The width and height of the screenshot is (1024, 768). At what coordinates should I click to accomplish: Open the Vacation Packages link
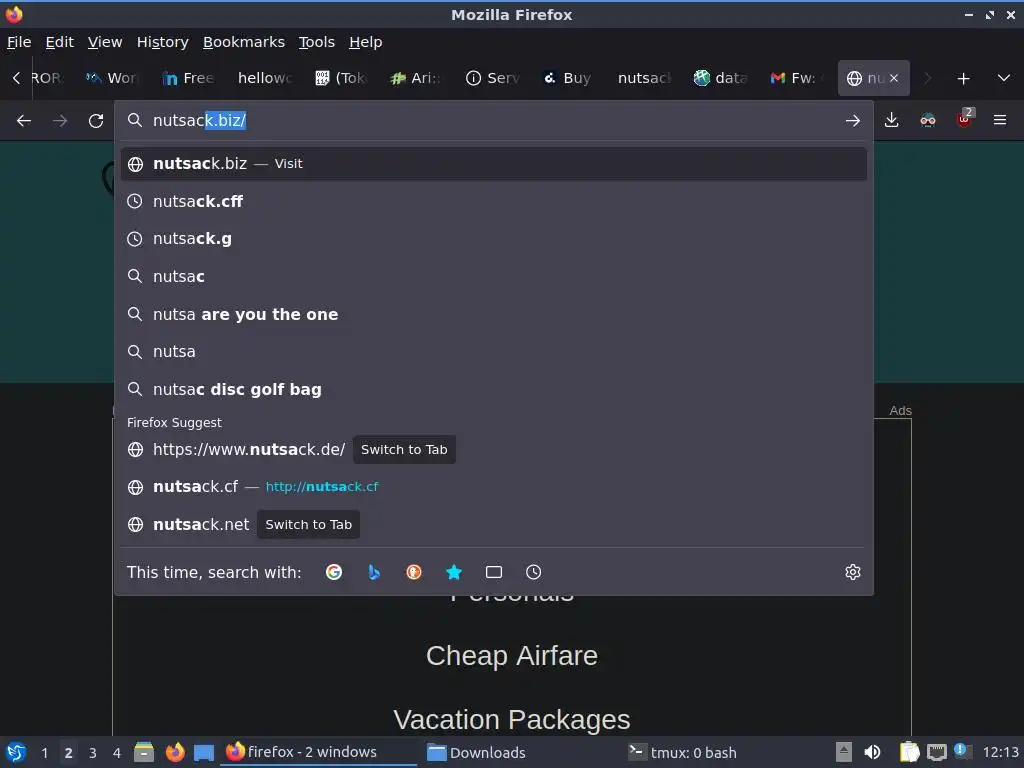click(511, 720)
